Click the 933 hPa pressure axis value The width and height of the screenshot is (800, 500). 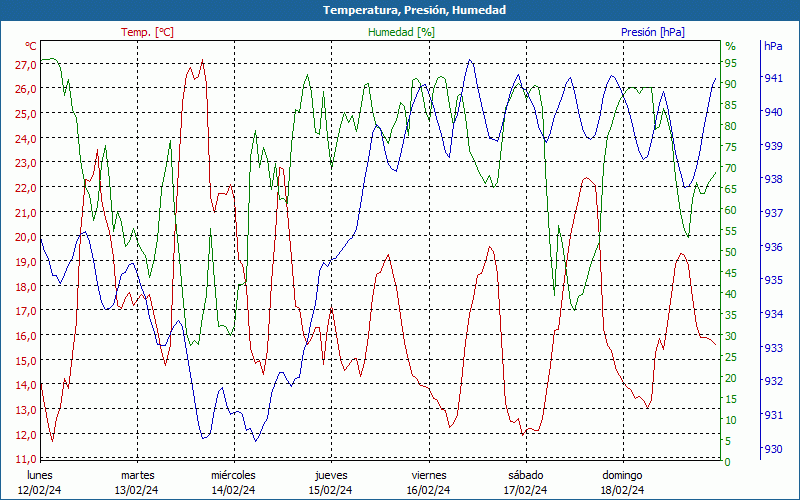[773, 348]
